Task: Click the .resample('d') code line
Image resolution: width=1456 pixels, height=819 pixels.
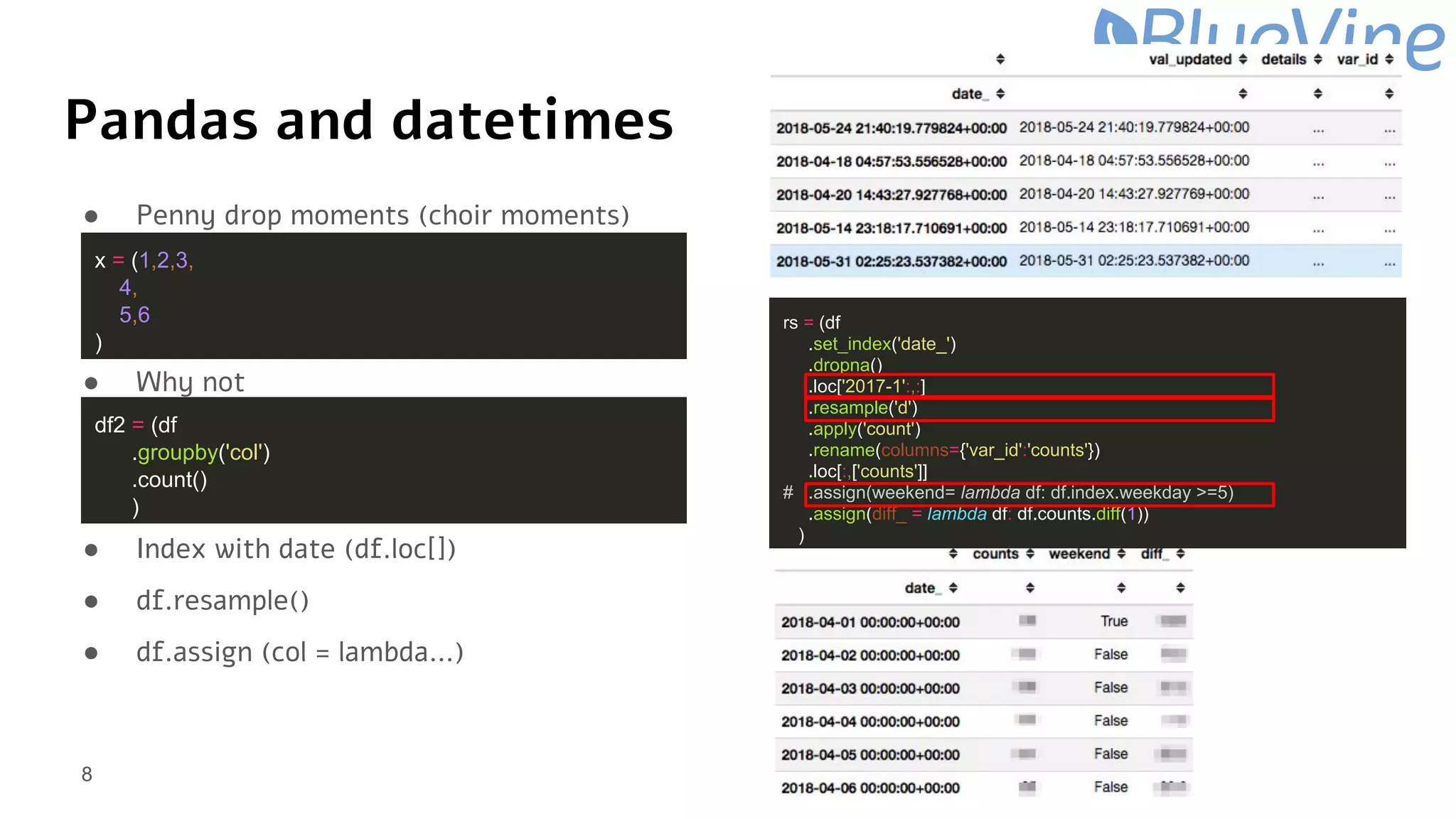Action: 863,408
